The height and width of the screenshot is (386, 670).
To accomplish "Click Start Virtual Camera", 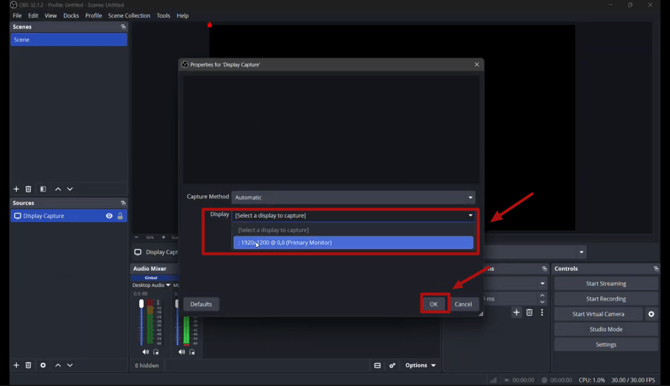I will 598,314.
